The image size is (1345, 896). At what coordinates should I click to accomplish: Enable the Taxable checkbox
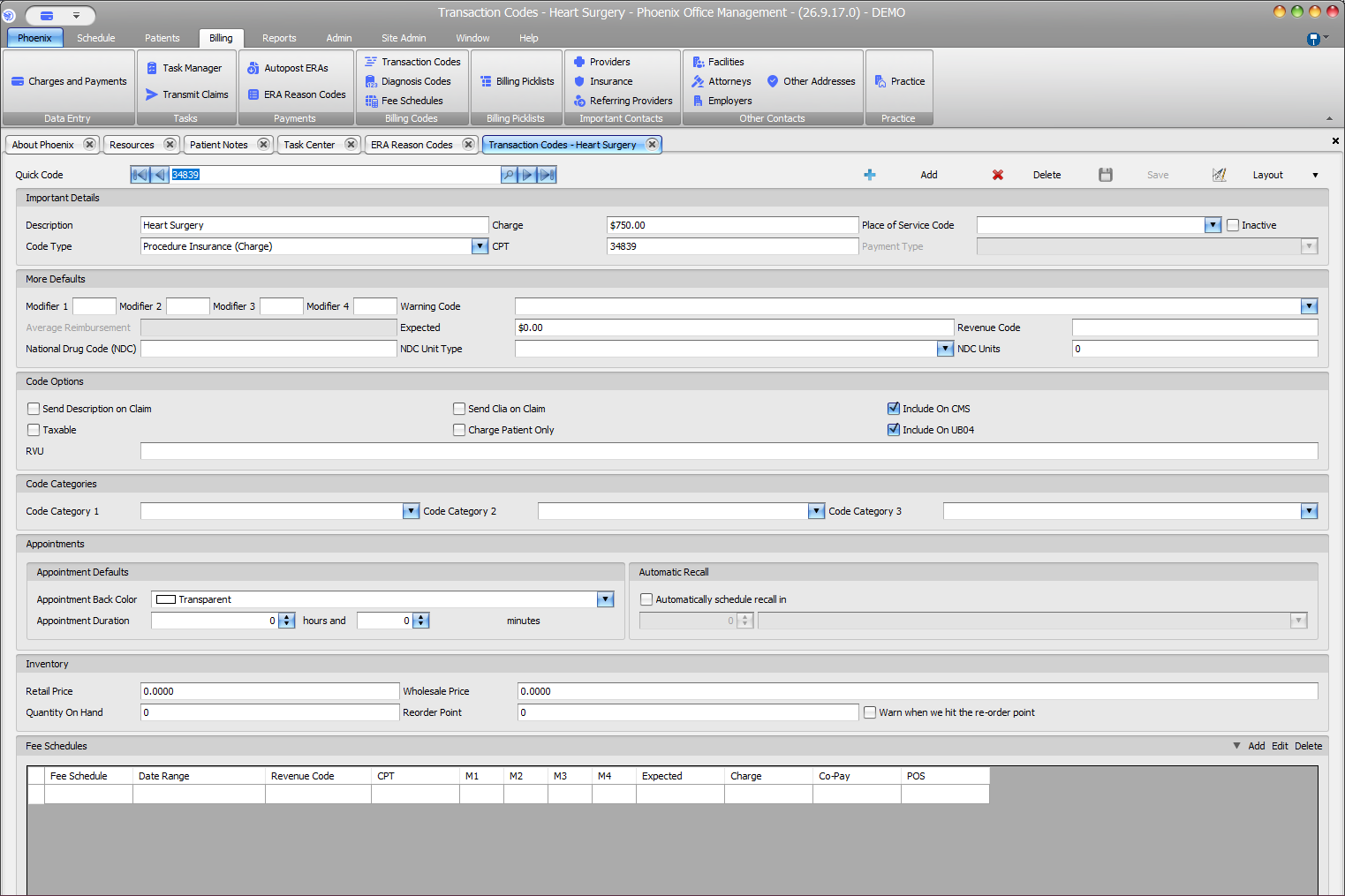coord(34,430)
